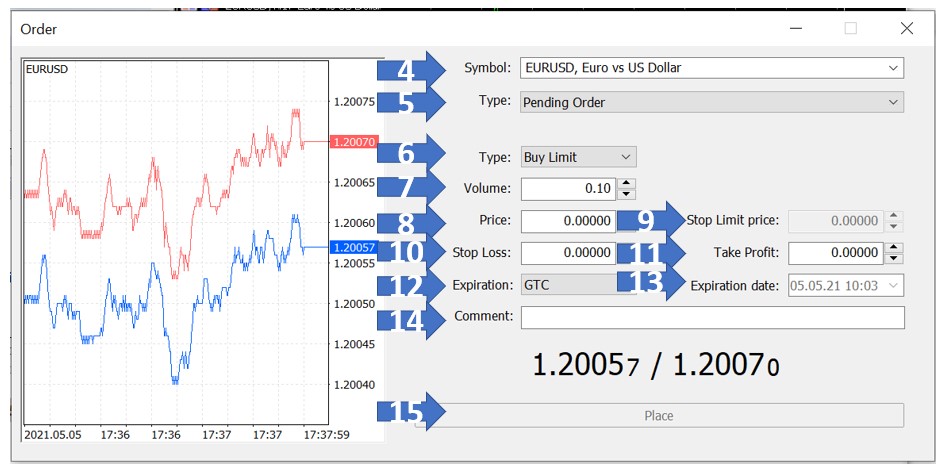The width and height of the screenshot is (941, 474).
Task: Open the Symbol dropdown EURUSD
Action: point(711,68)
